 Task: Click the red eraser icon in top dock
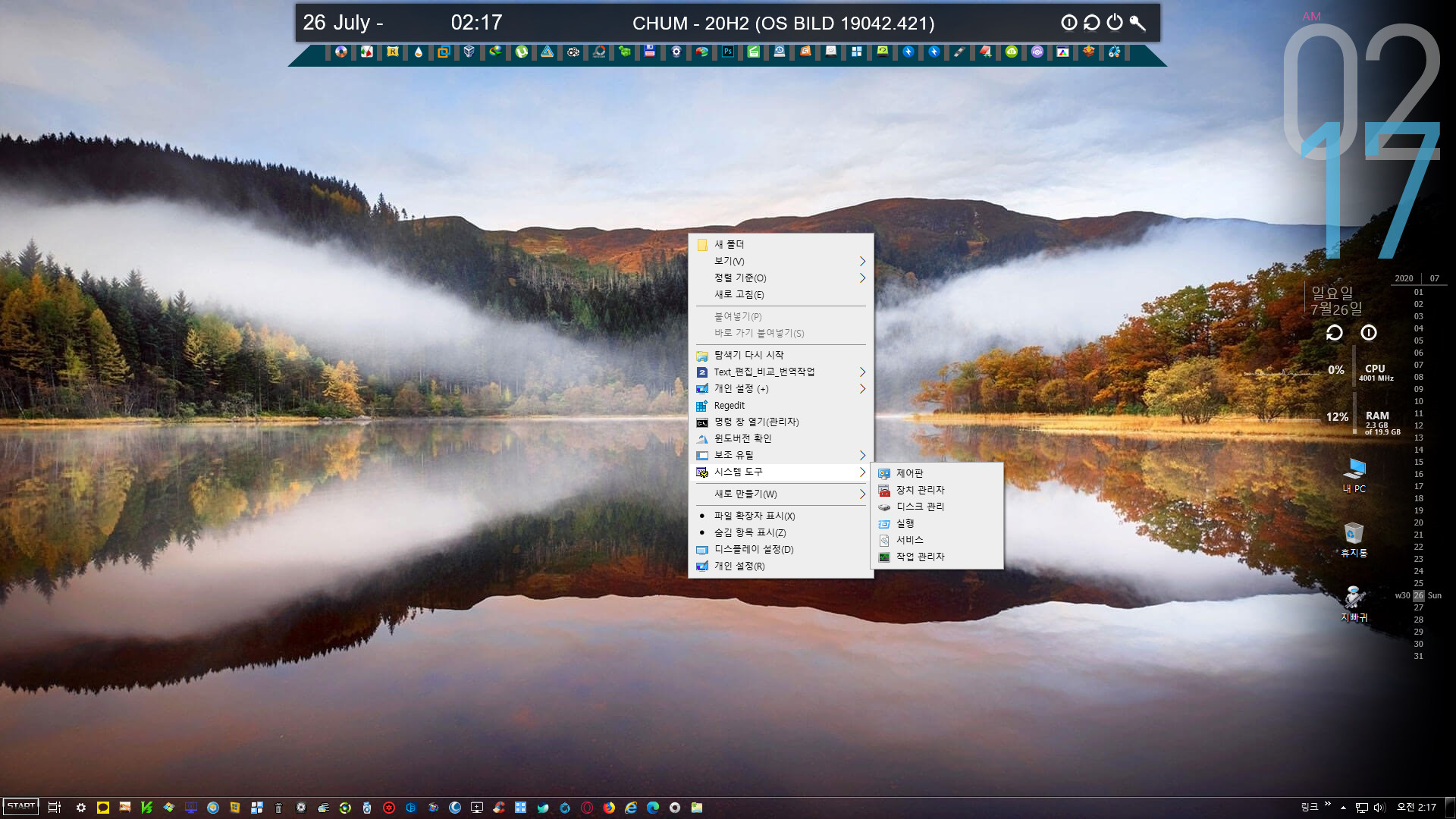(985, 52)
